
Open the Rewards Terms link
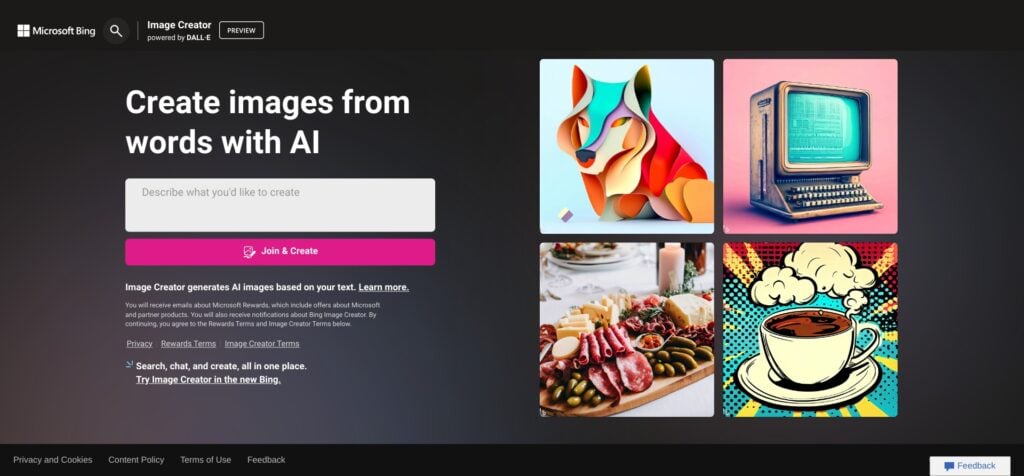(x=188, y=343)
